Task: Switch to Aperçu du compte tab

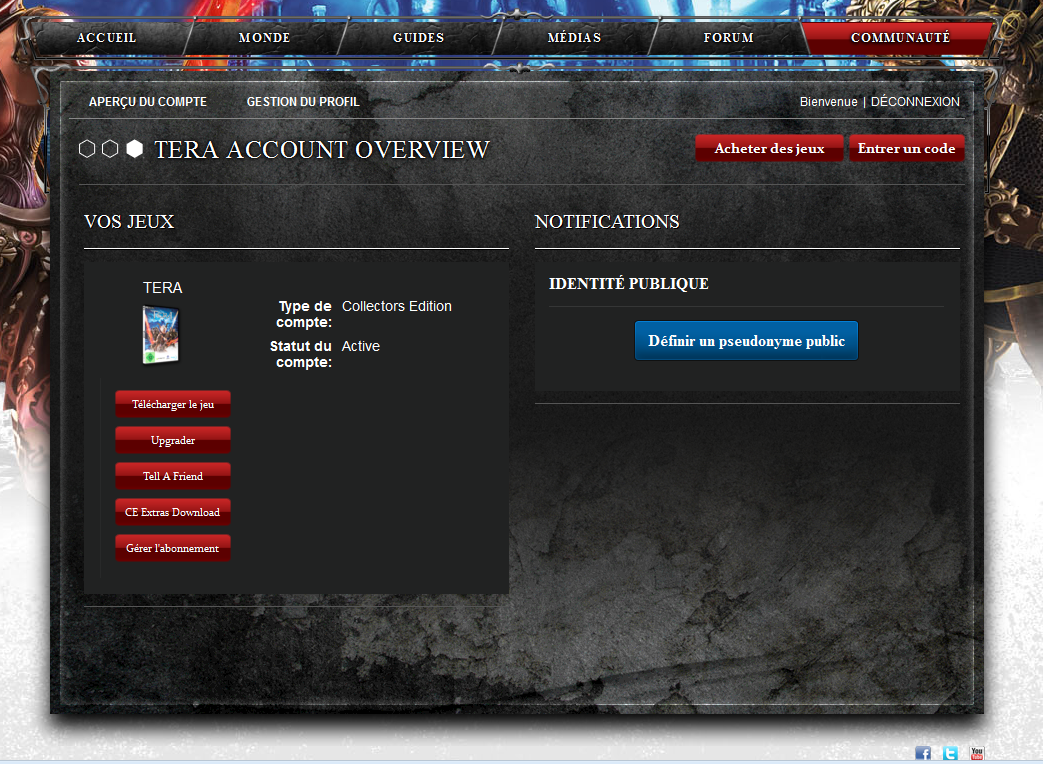Action: click(148, 102)
